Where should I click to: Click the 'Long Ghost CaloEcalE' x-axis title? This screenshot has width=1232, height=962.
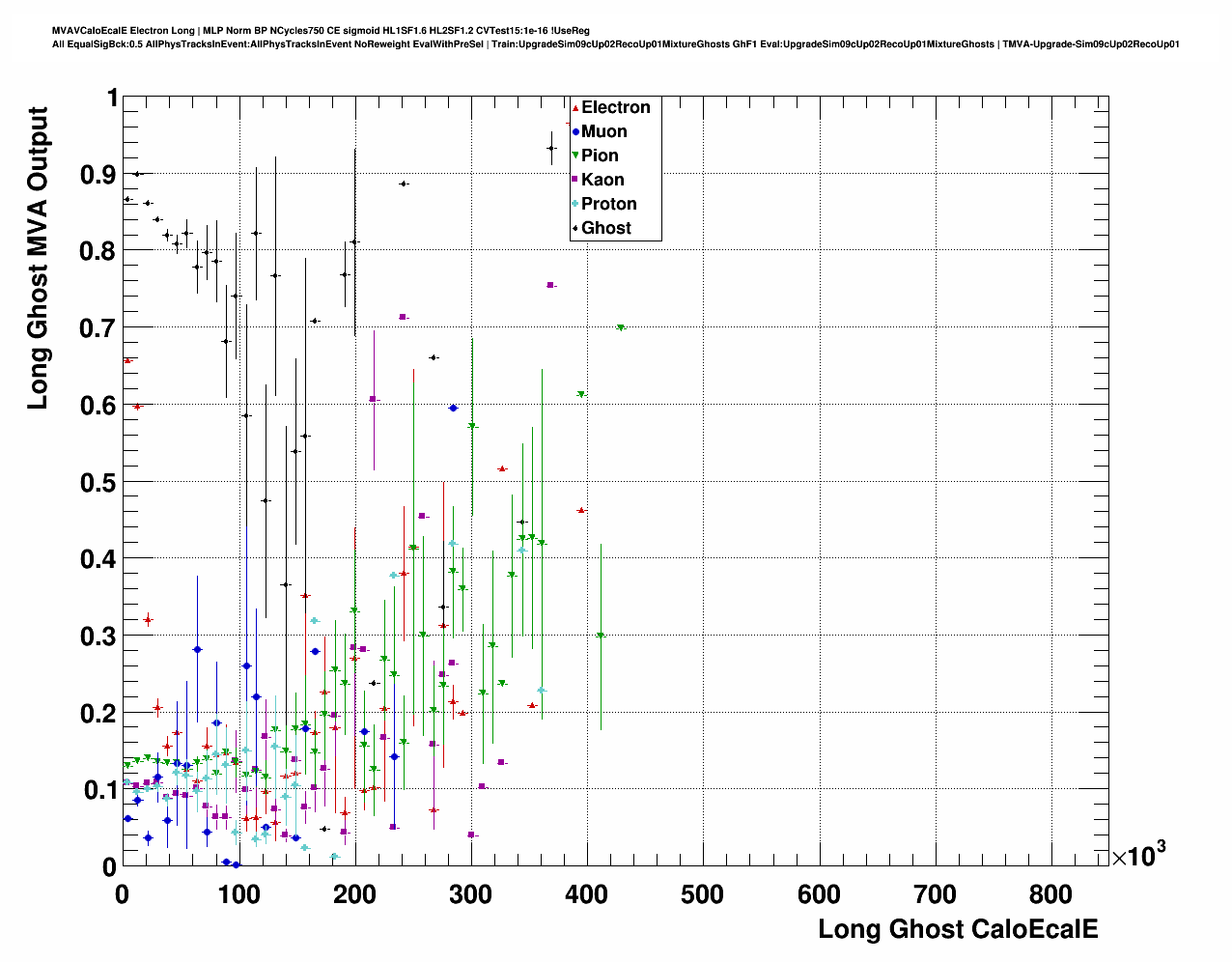(x=958, y=929)
